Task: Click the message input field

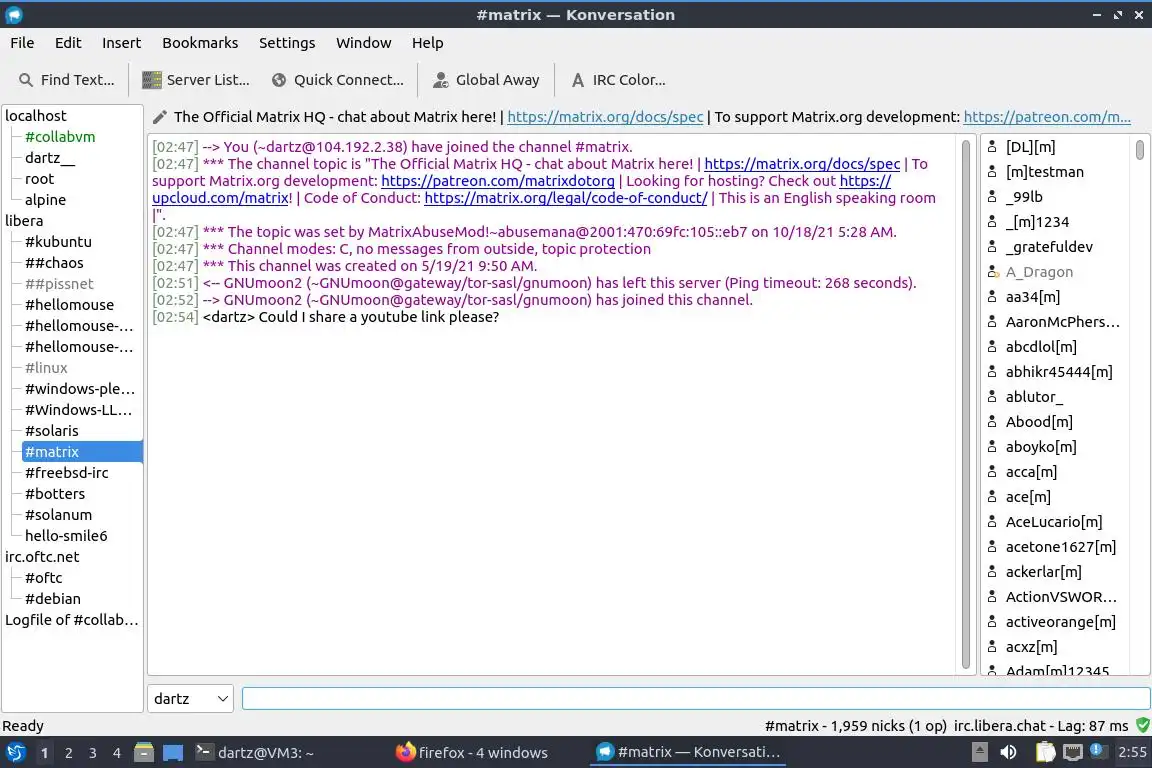Action: coord(696,699)
